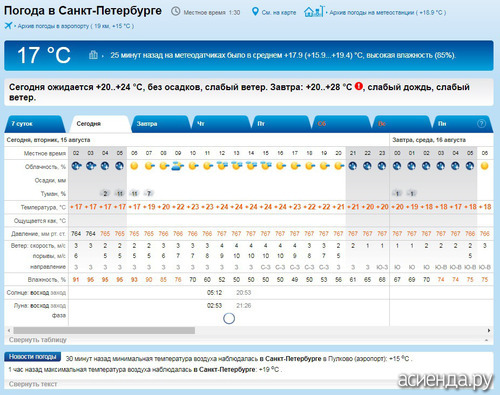
Task: Click the airplane airport archive icon
Action: 8,26
